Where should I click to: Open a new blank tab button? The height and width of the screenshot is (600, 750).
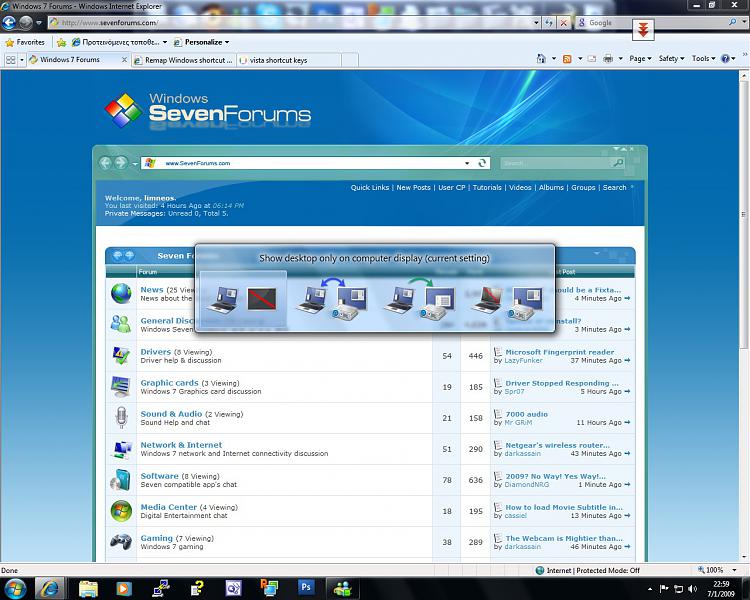coord(350,60)
